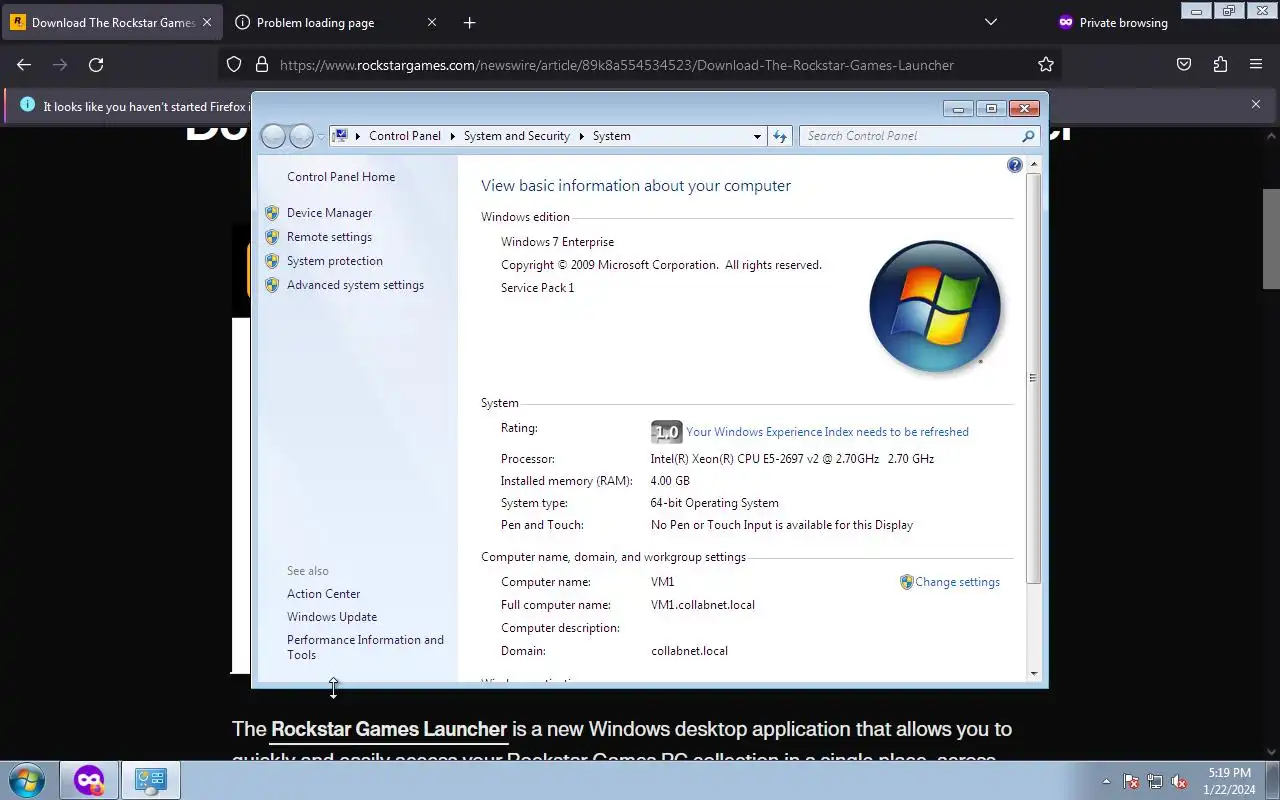Open a new Firefox tab
This screenshot has width=1280, height=800.
[x=470, y=22]
